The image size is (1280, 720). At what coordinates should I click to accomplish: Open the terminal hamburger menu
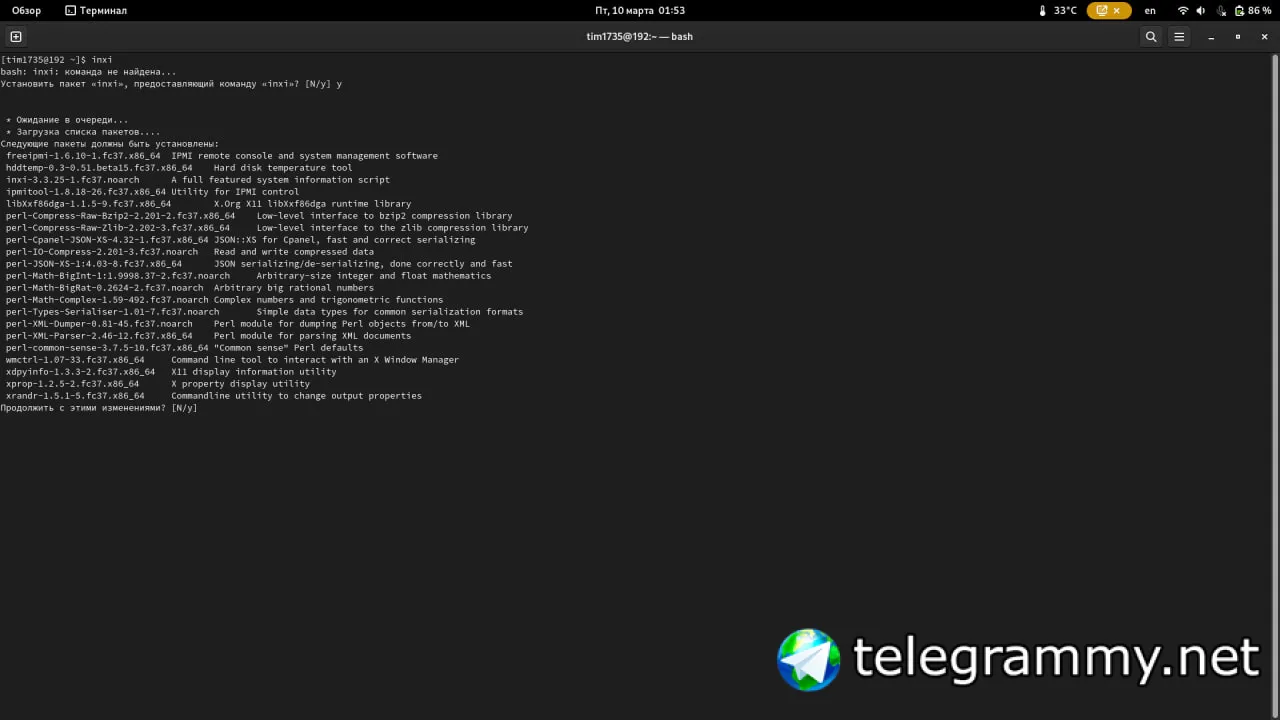[1179, 37]
